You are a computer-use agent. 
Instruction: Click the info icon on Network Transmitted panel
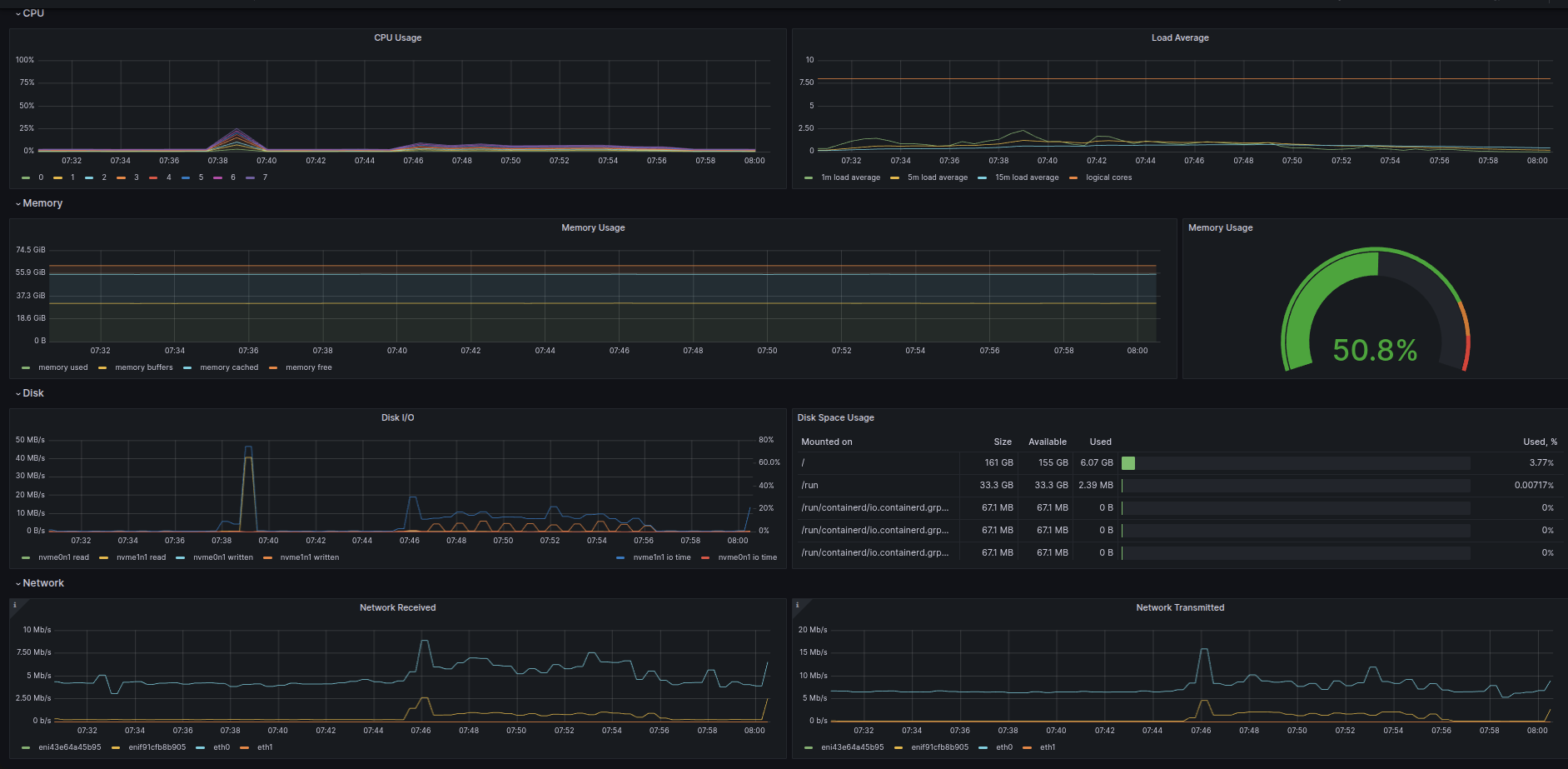tap(798, 606)
